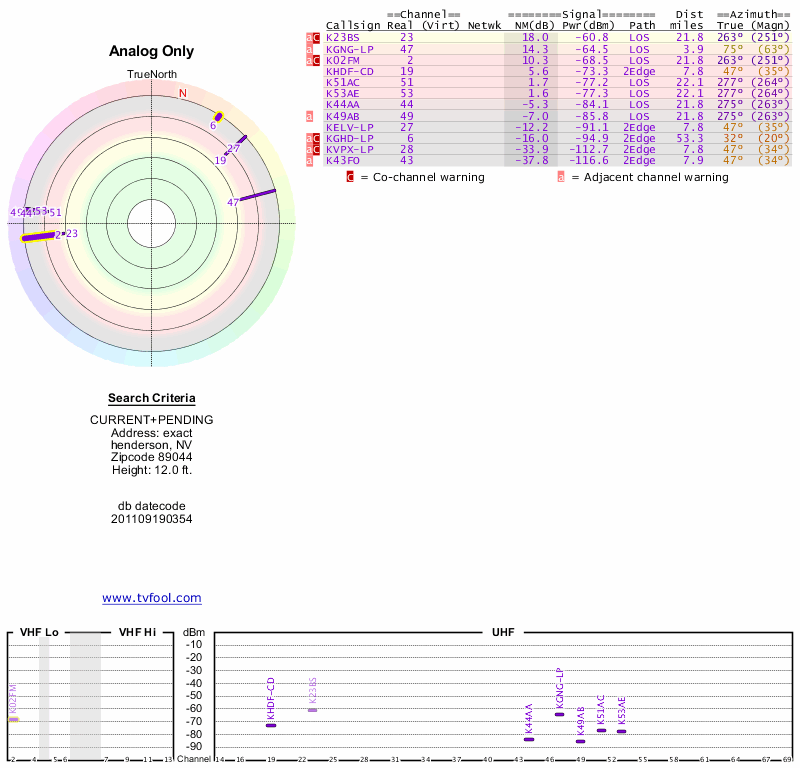This screenshot has height=768, width=800.
Task: Click the co-channel warning icon beside K23BS
Action: click(x=317, y=37)
